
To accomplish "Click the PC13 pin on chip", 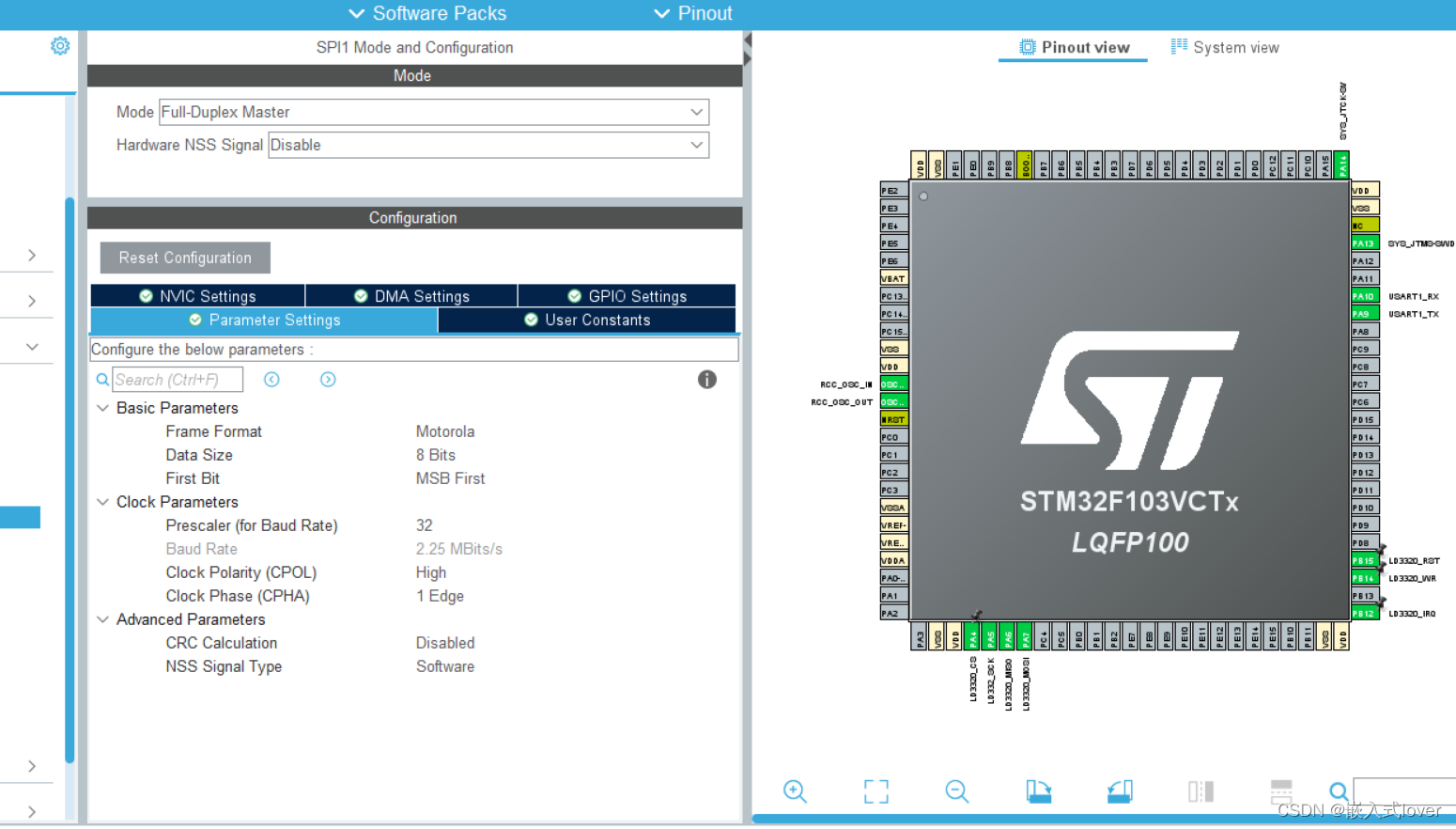I will pos(894,296).
